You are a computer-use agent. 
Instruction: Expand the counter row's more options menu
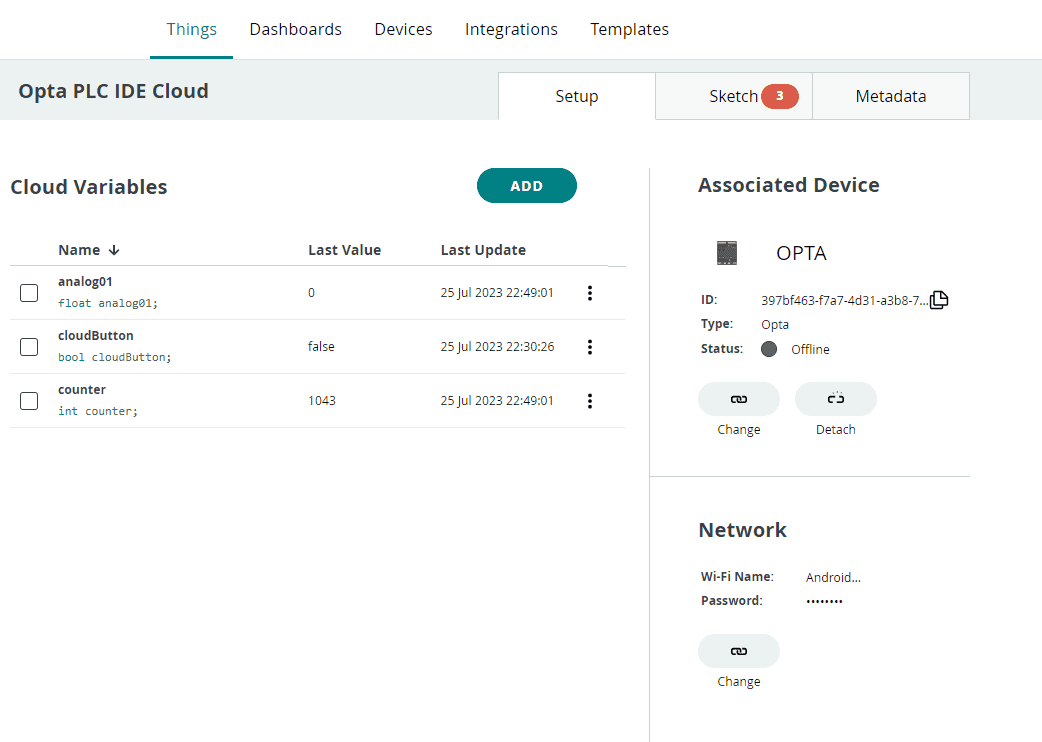pos(590,401)
